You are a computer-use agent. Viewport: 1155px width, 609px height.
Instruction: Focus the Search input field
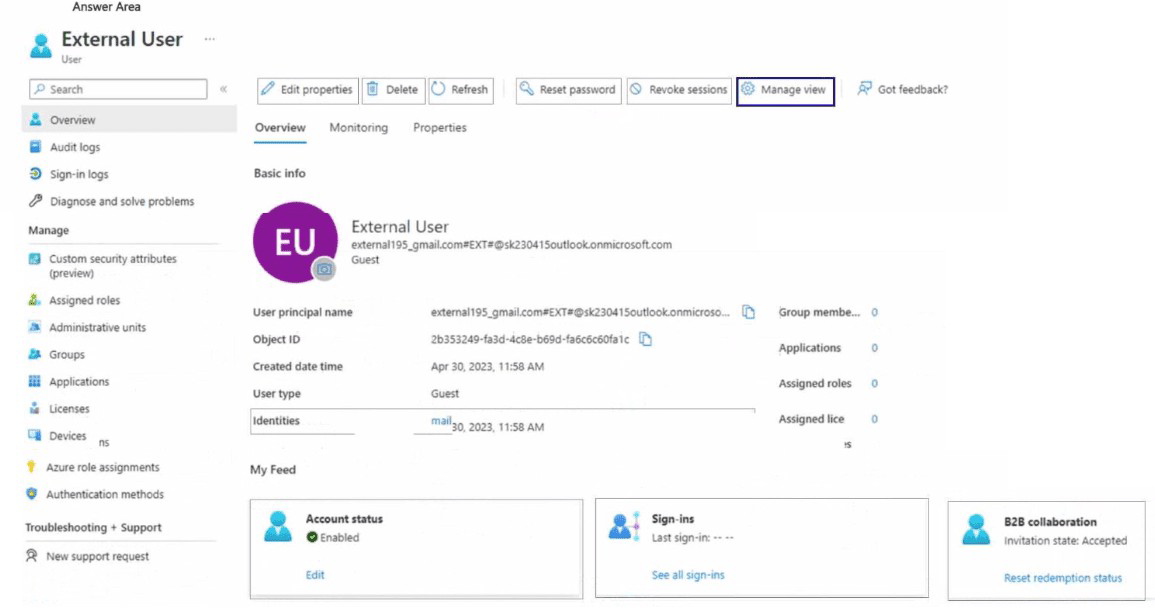(x=118, y=89)
